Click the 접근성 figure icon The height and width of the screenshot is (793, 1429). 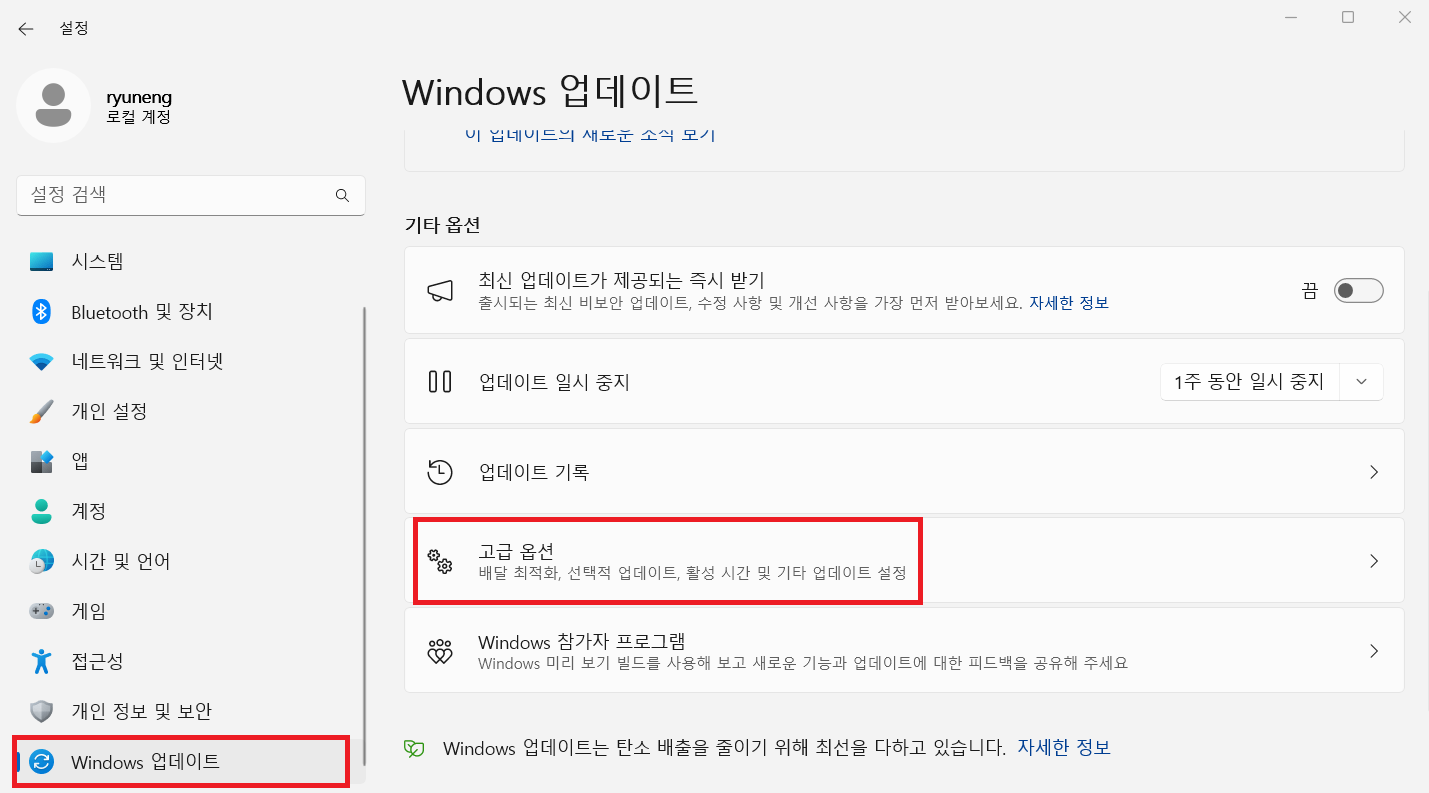(41, 661)
